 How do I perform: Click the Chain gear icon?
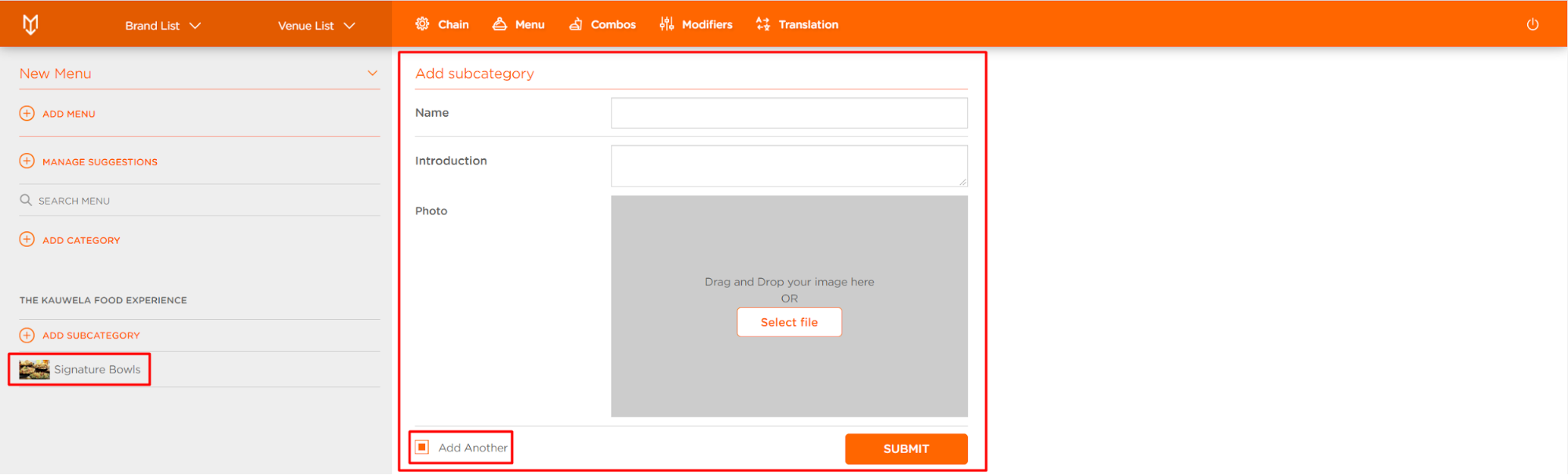(422, 24)
